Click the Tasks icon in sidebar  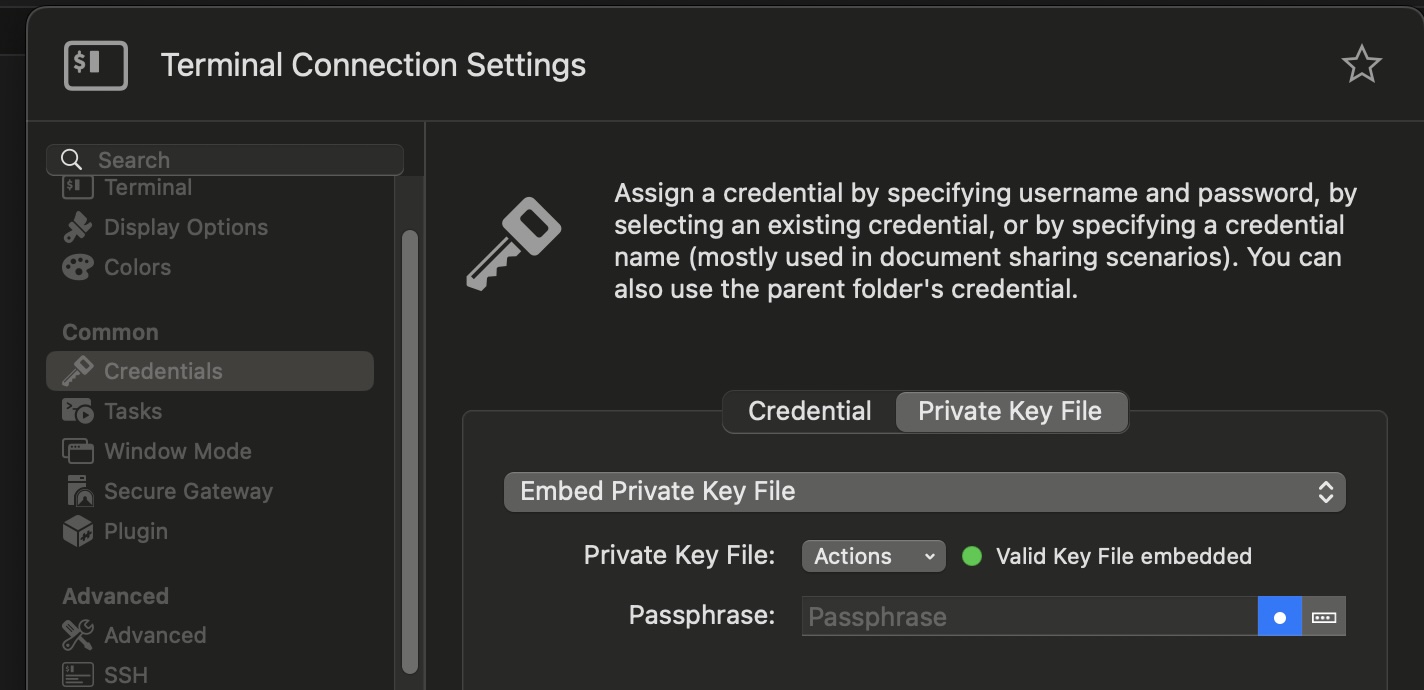(x=77, y=411)
